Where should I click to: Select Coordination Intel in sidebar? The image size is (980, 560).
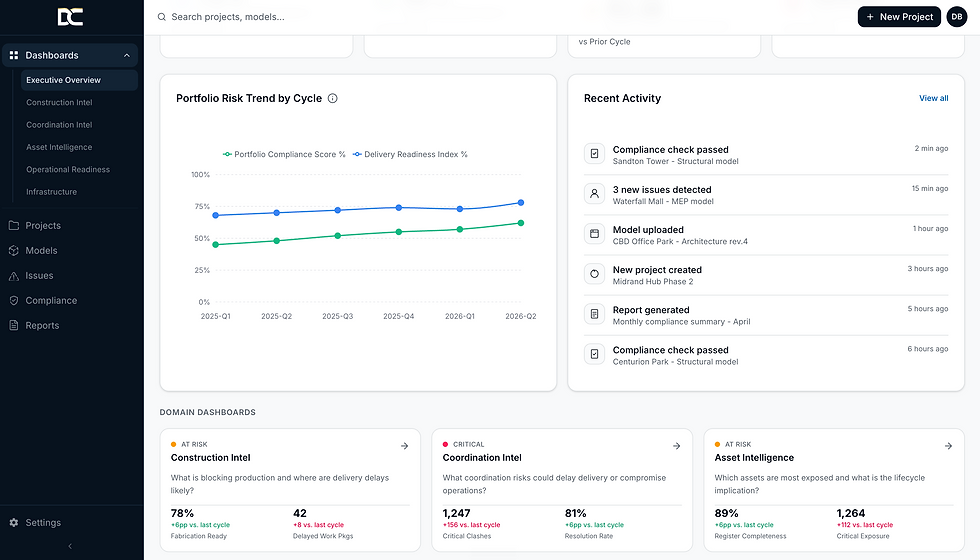(59, 124)
